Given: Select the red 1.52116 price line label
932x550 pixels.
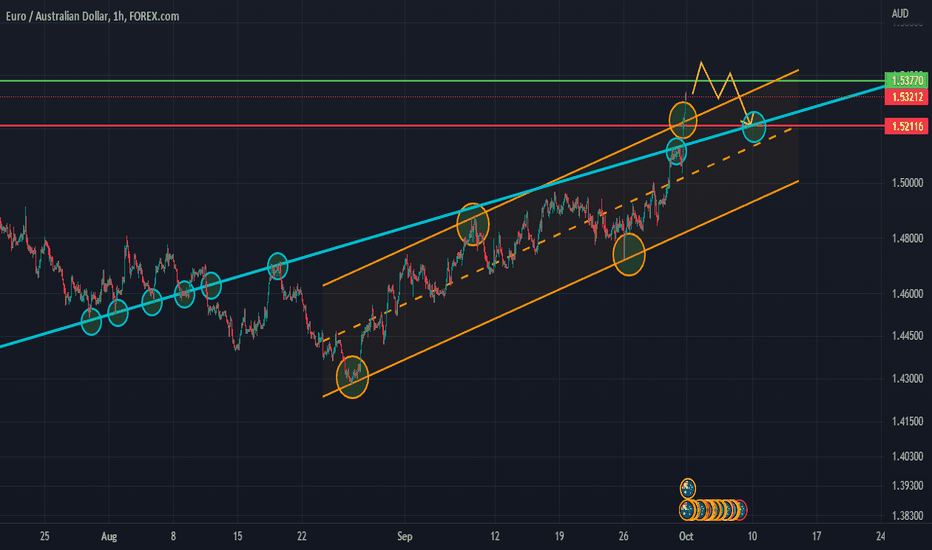Looking at the screenshot, I should click(906, 126).
